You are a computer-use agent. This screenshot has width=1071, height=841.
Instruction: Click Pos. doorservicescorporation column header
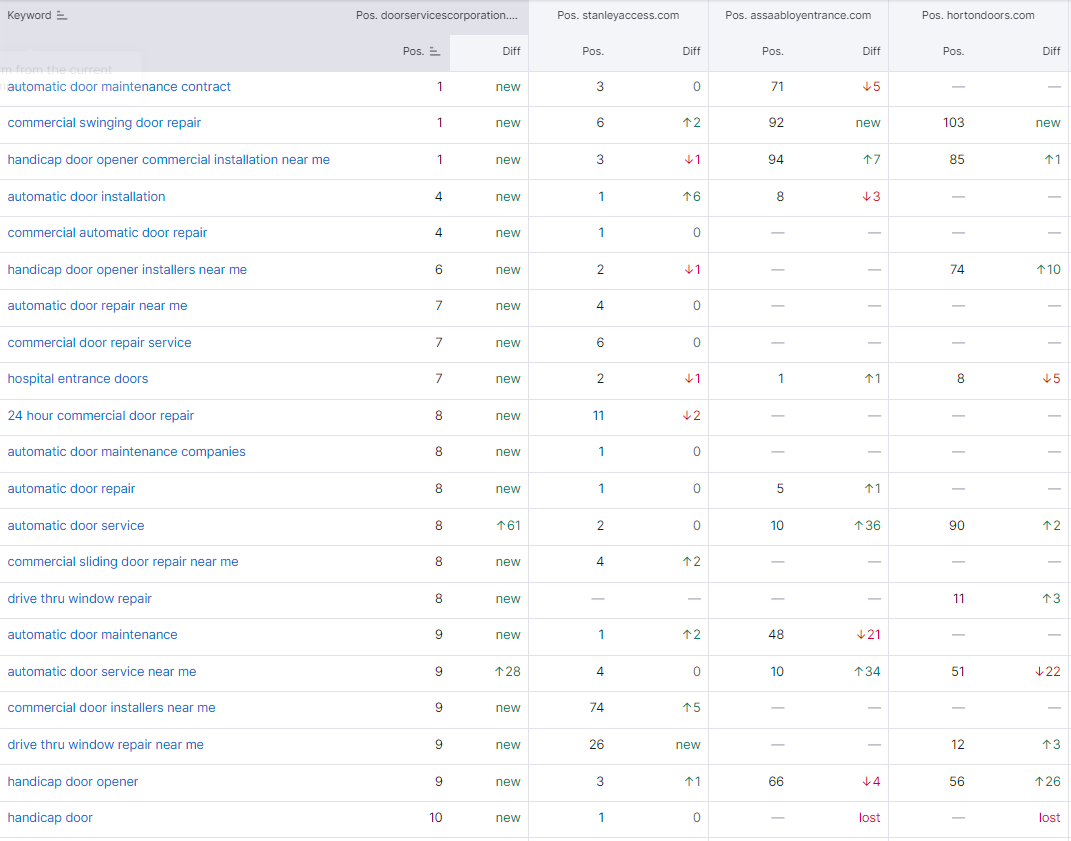click(436, 15)
